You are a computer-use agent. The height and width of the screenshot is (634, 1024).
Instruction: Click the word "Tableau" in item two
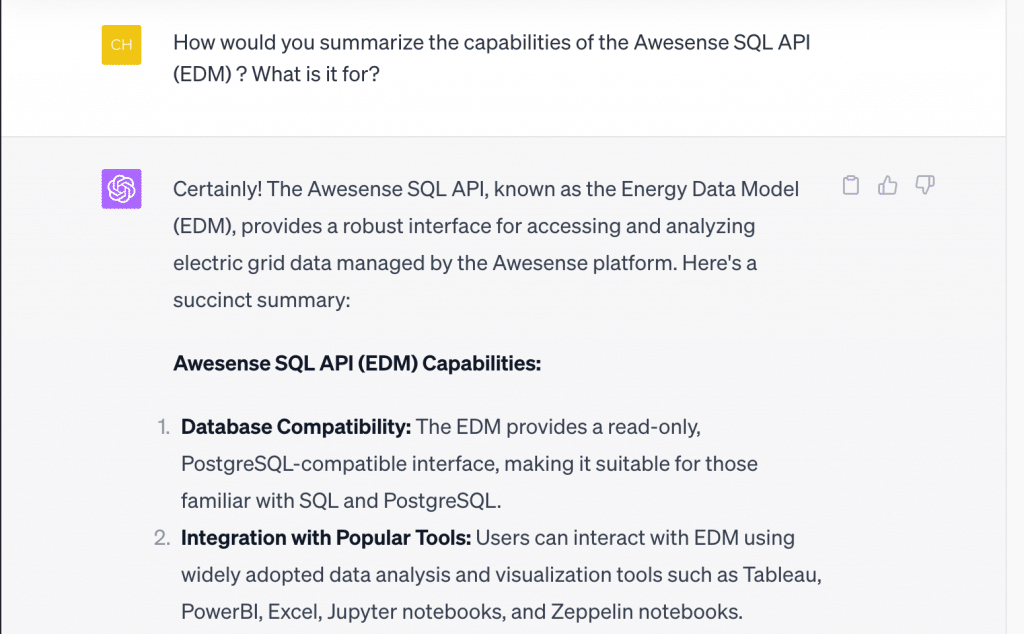[x=780, y=575]
